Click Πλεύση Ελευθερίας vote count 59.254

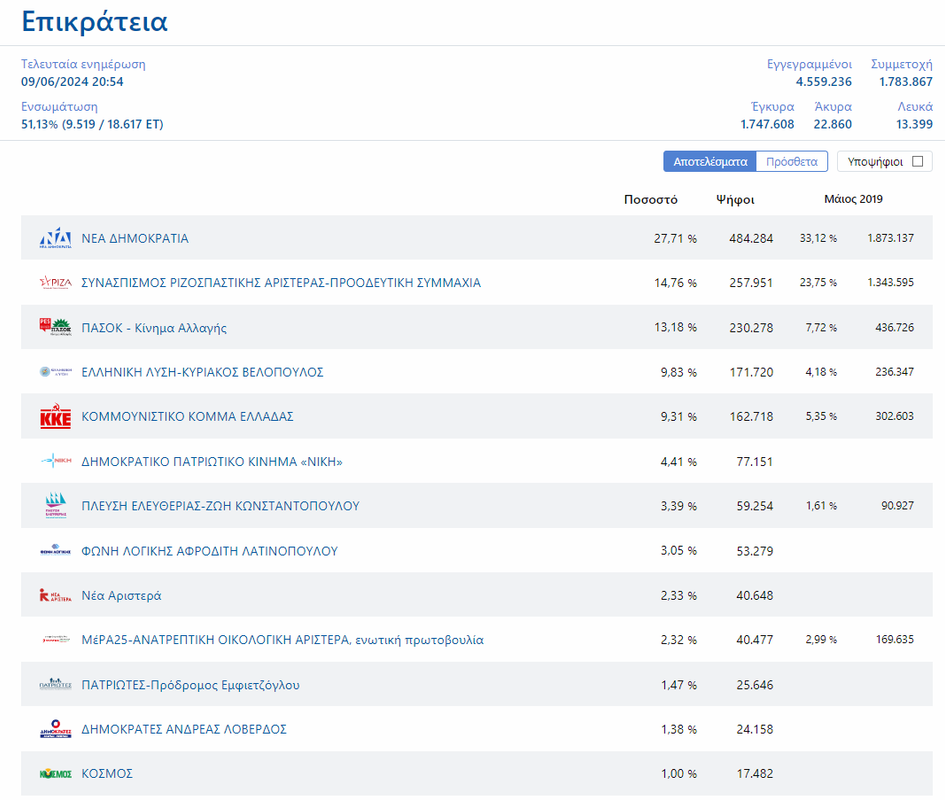click(x=755, y=506)
